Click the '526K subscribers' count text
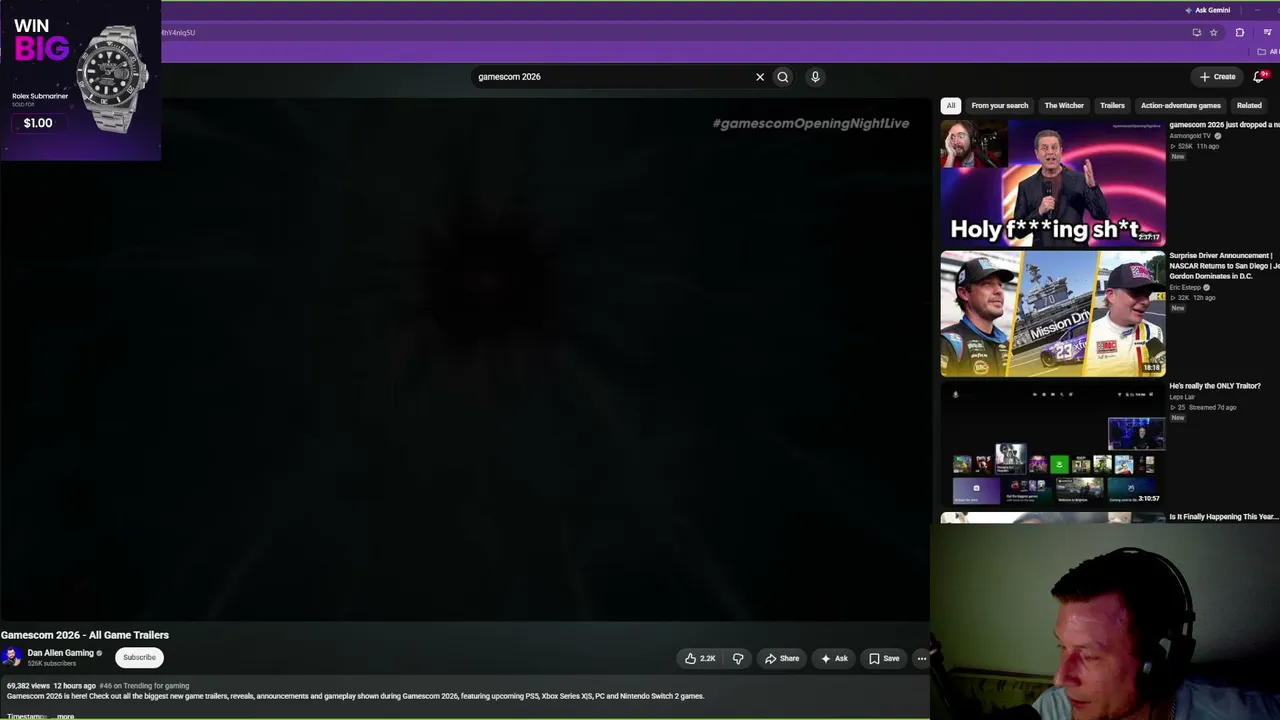This screenshot has width=1280, height=720. pos(51,664)
